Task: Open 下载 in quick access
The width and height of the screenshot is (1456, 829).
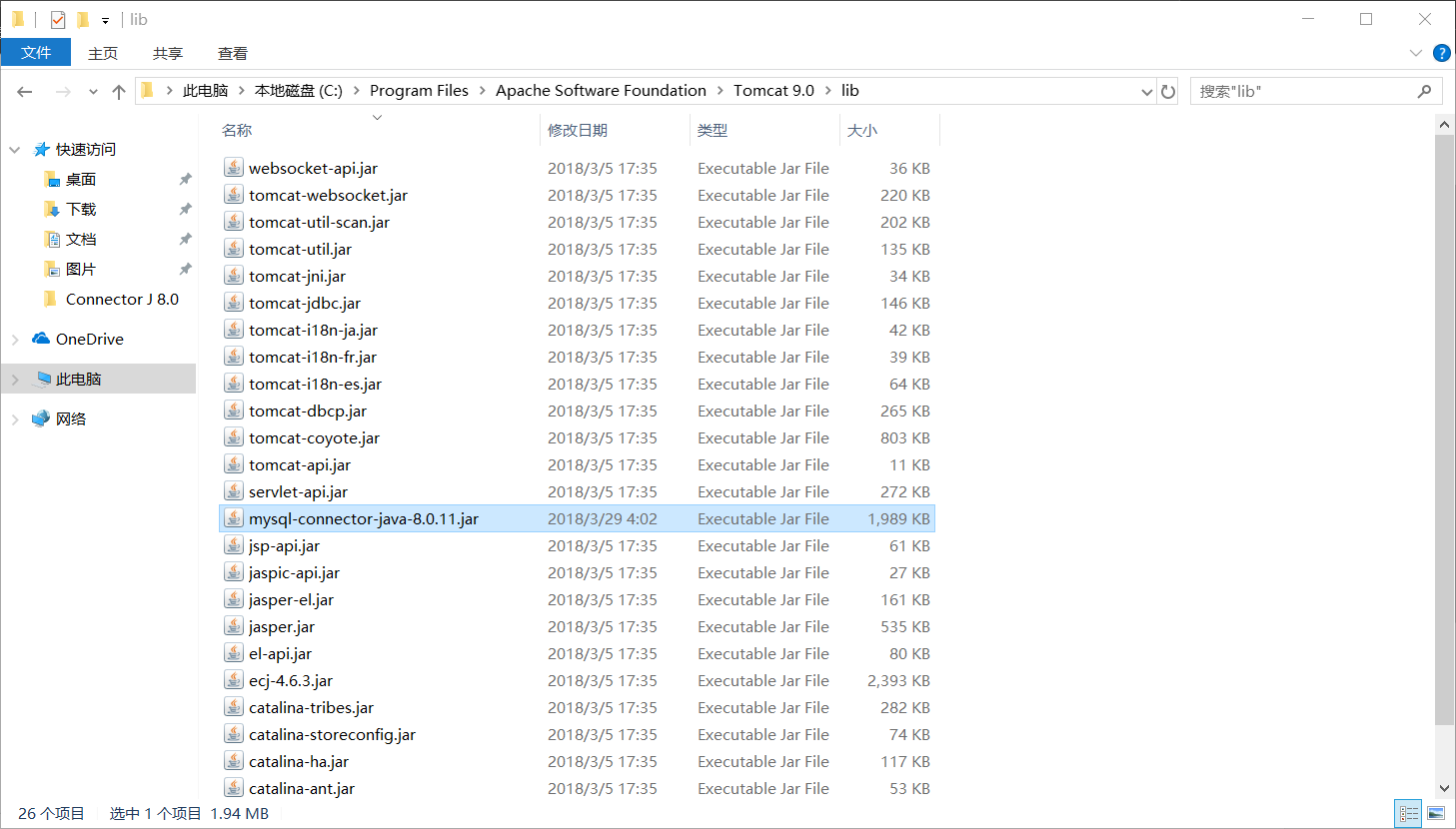Action: pyautogui.click(x=81, y=209)
